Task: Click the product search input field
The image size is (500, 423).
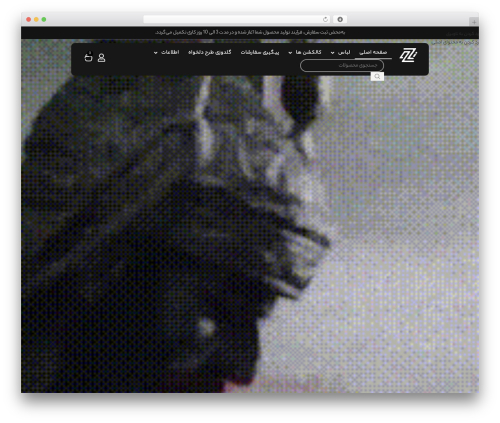Action: (342, 65)
